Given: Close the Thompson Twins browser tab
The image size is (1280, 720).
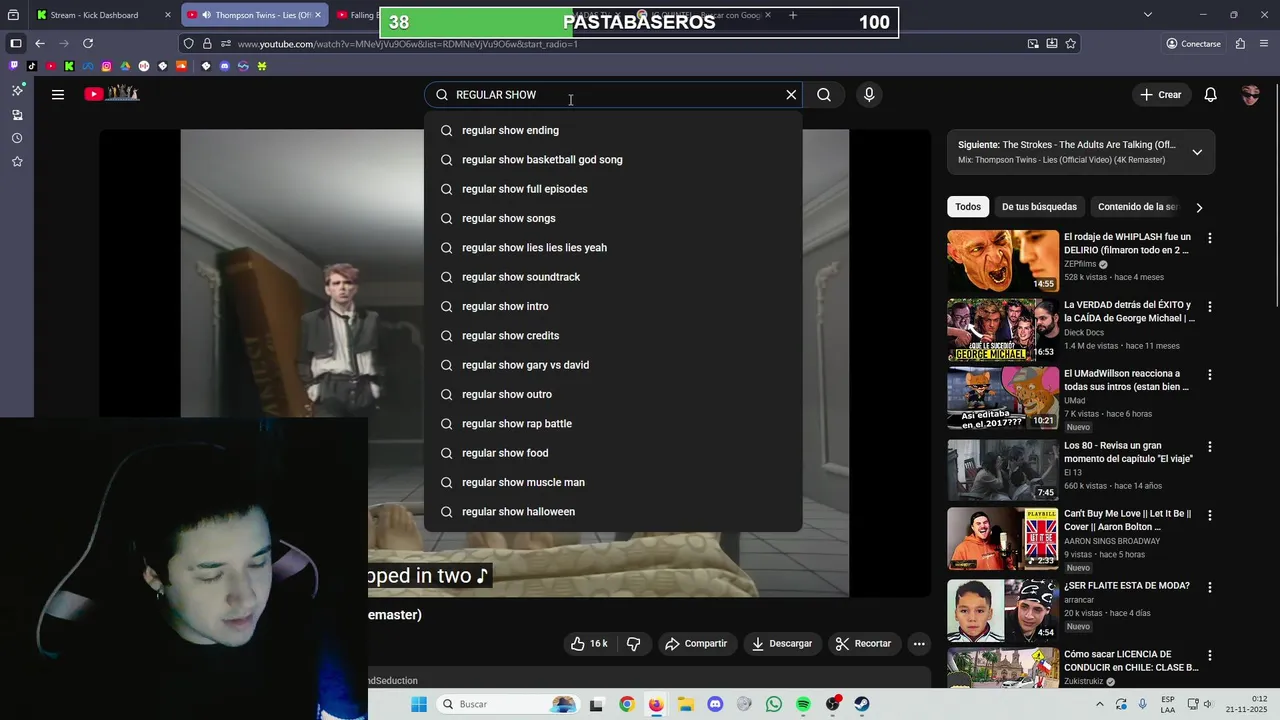Looking at the screenshot, I should [317, 15].
